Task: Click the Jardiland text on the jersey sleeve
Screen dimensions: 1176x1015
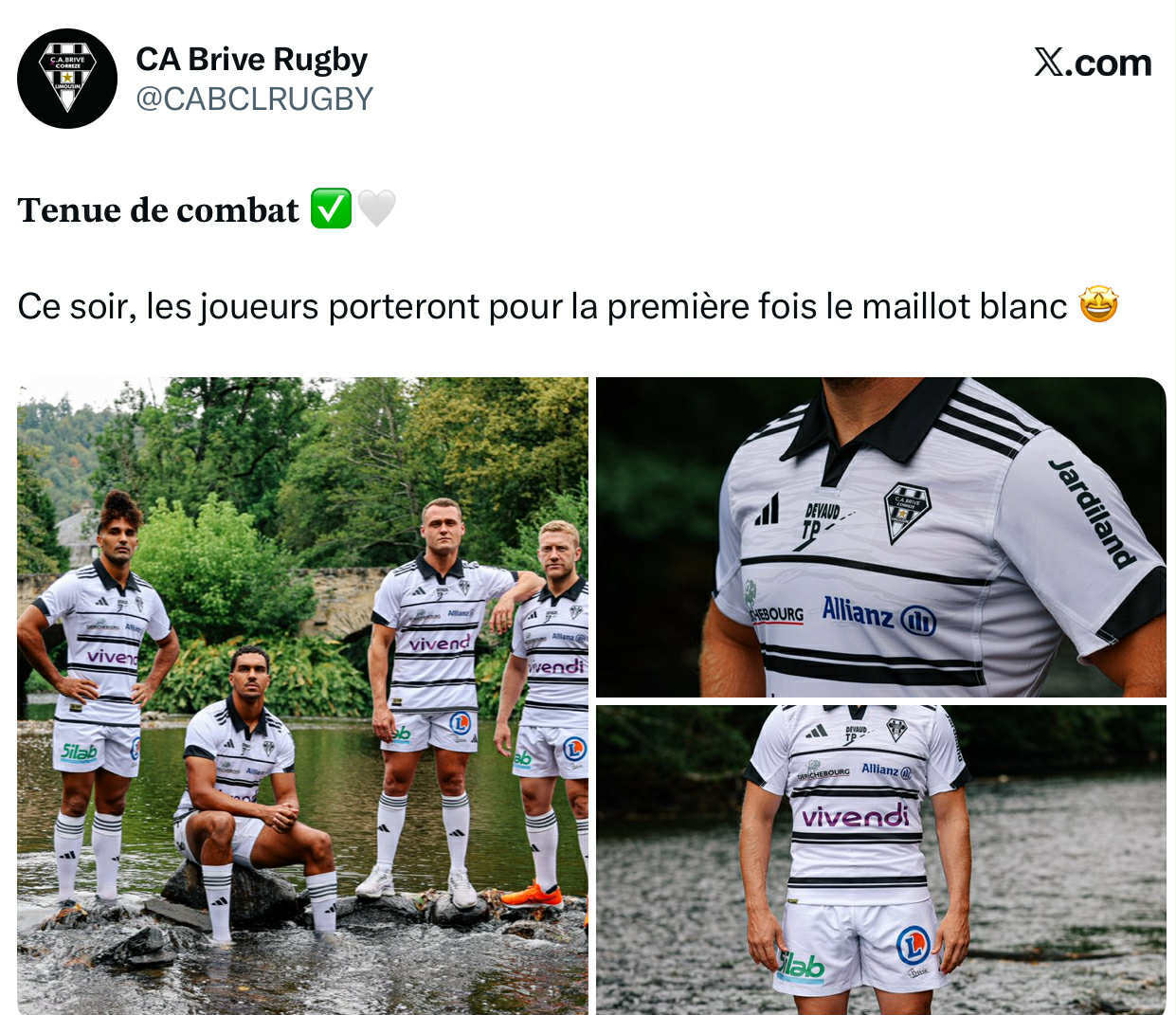Action: [1093, 513]
